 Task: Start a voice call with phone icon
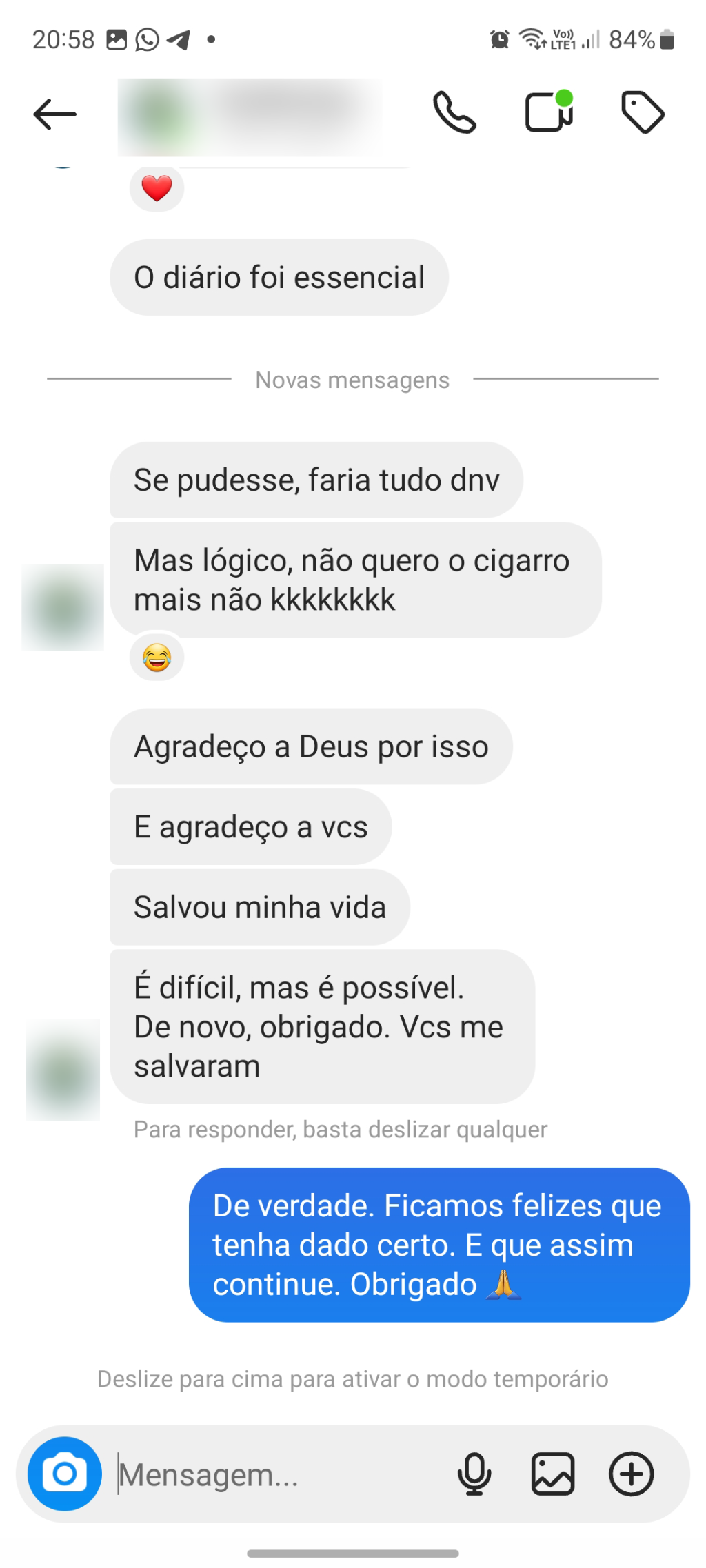pos(454,112)
